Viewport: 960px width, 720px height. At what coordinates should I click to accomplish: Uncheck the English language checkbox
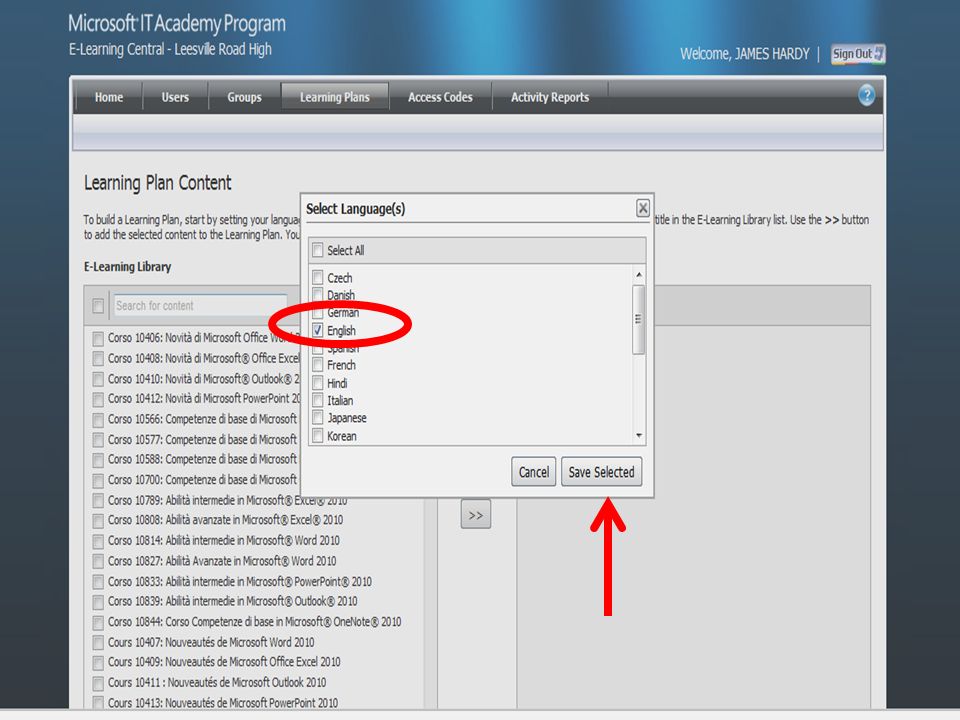tap(318, 330)
